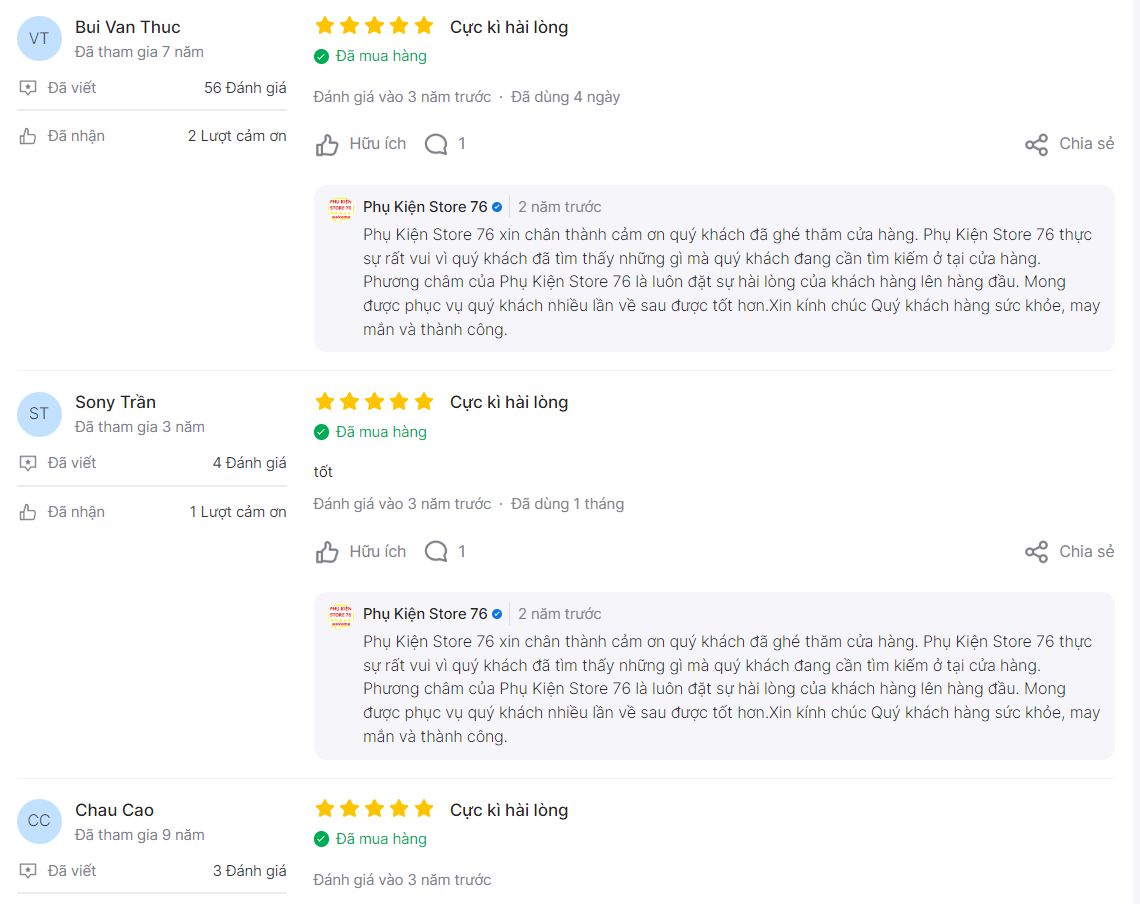Click the verified check next to first store reply
1140x904 pixels.
[497, 207]
